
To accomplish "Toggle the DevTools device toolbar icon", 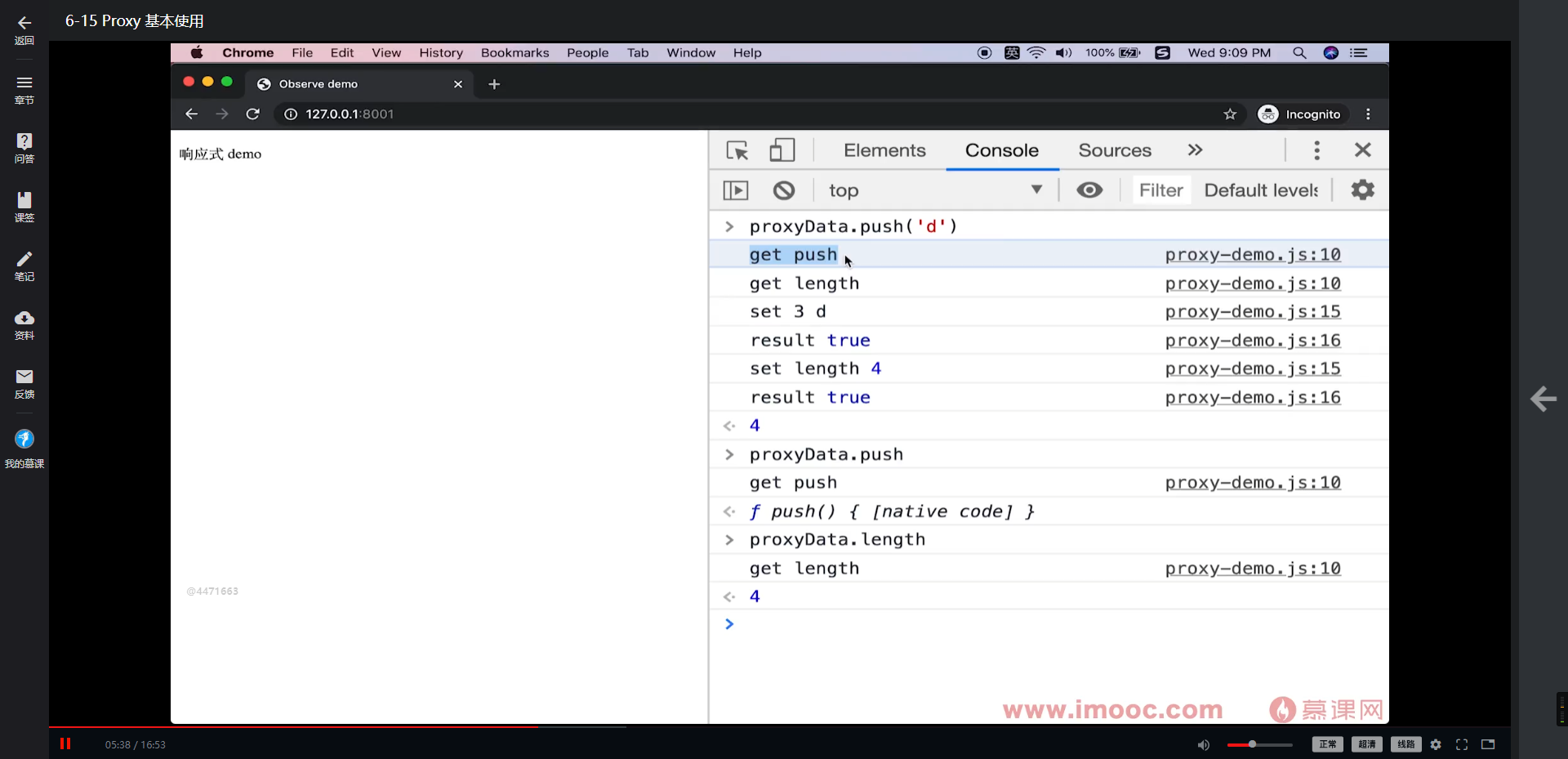I will (782, 150).
